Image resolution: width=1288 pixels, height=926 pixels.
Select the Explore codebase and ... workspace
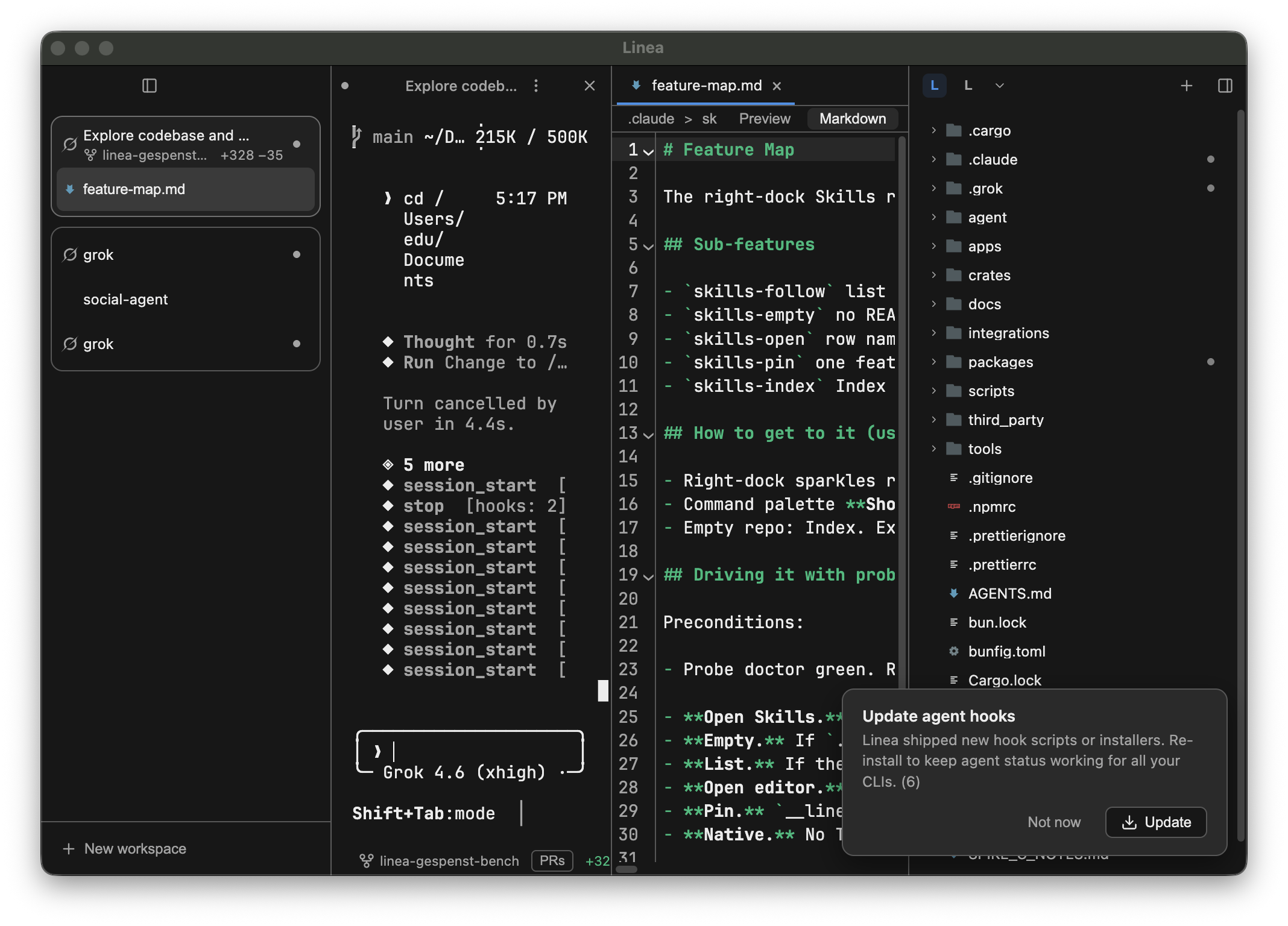186,144
